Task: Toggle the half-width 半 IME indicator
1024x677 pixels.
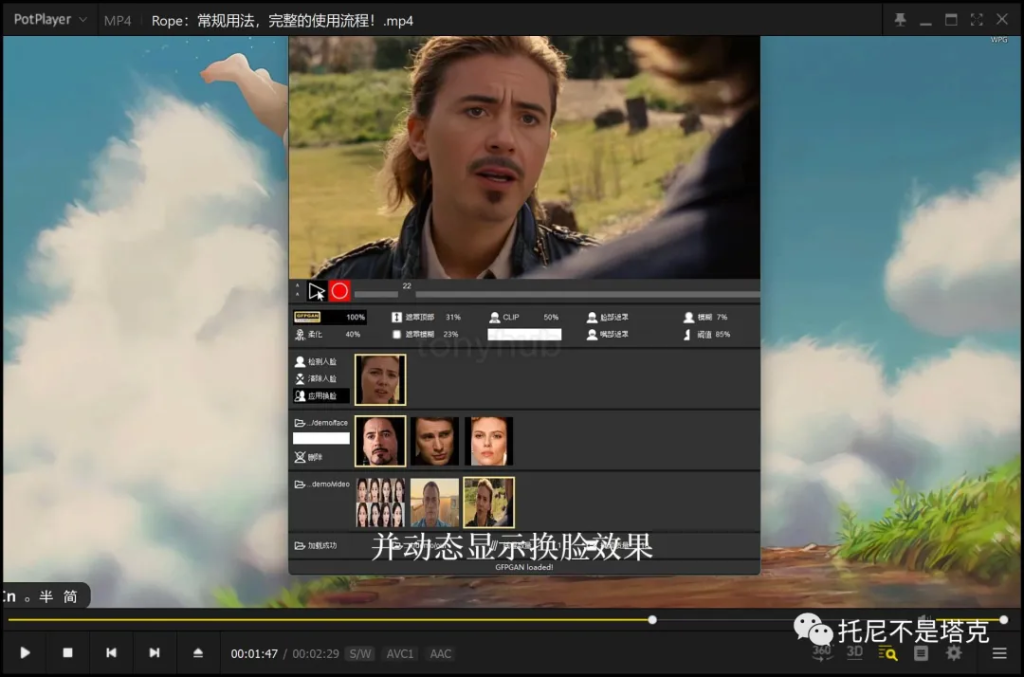Action: click(x=46, y=596)
